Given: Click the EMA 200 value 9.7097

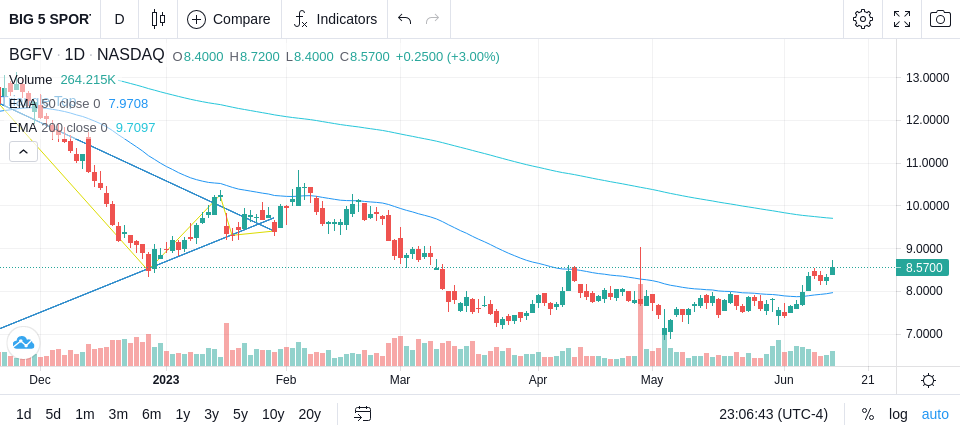Looking at the screenshot, I should pos(135,127).
